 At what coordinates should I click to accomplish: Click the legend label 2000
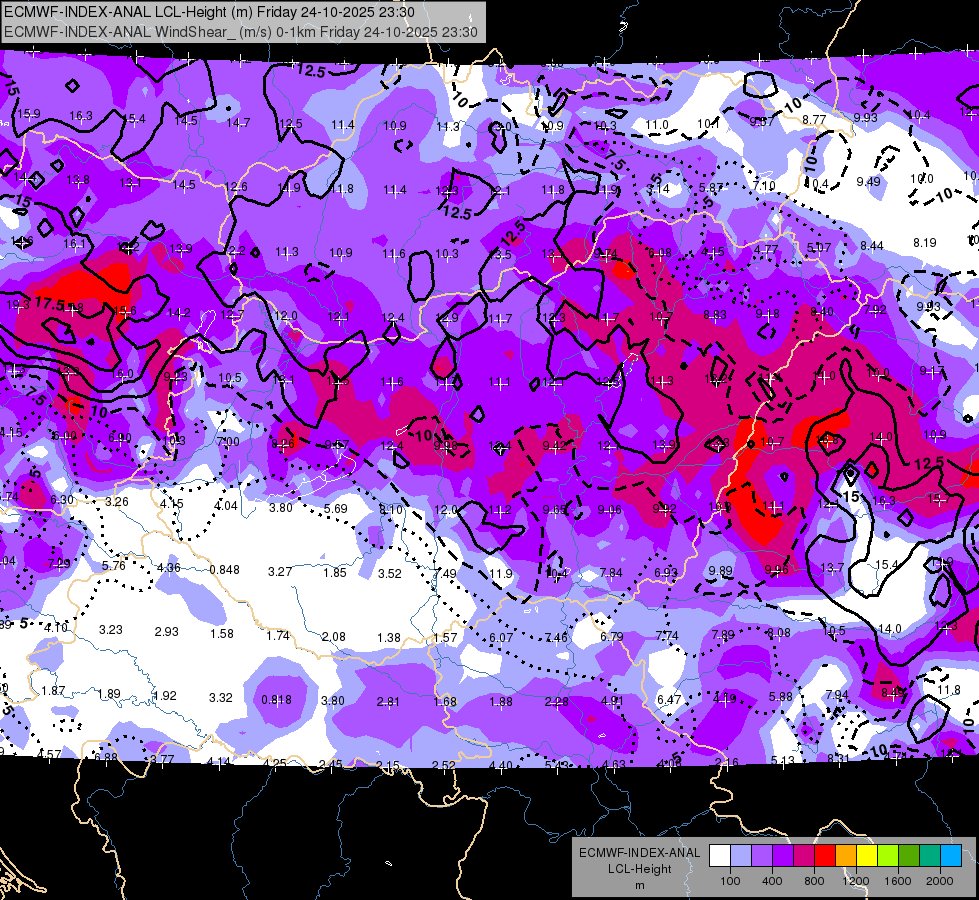click(940, 881)
